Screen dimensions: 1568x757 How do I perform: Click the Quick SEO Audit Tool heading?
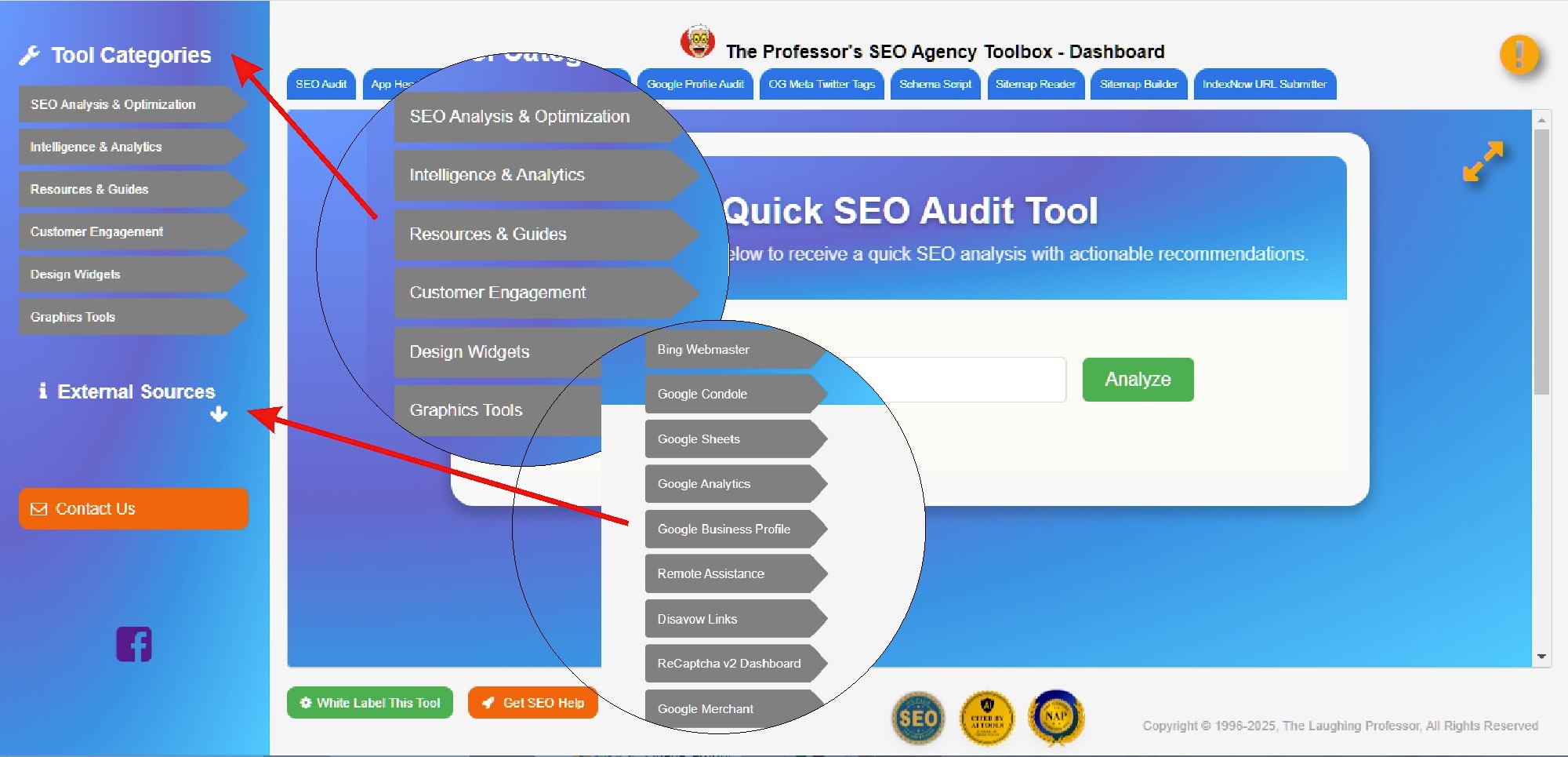coord(910,210)
